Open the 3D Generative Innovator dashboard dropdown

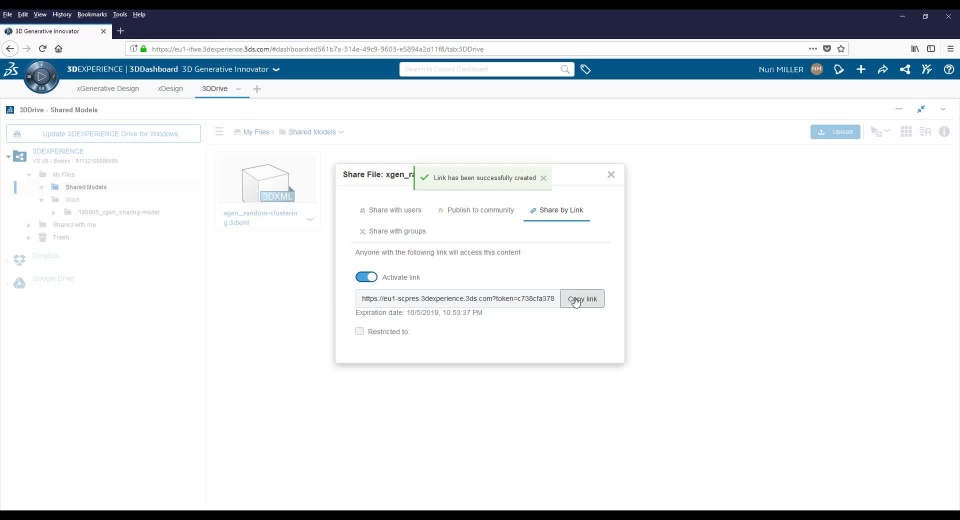click(276, 69)
